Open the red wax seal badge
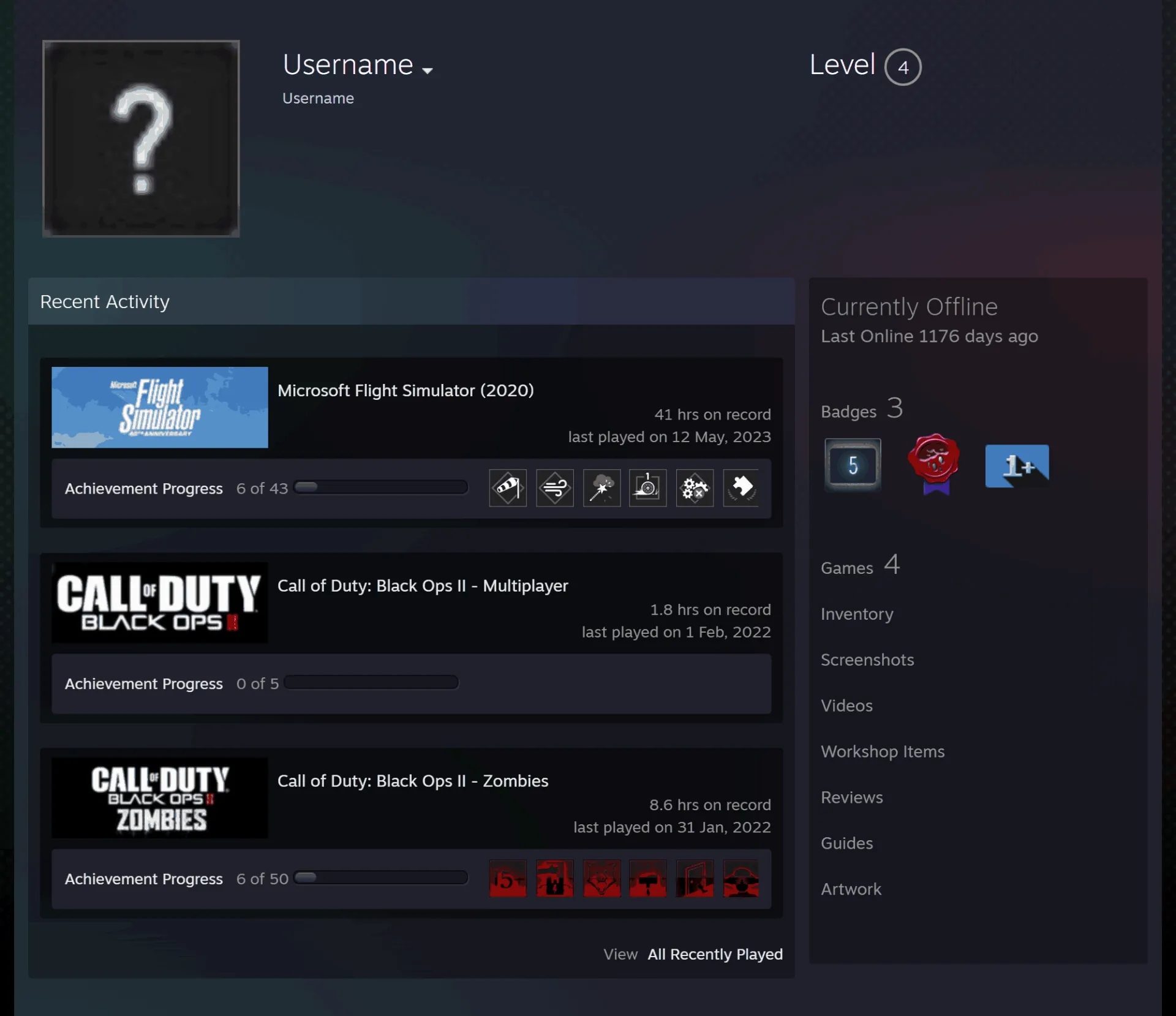1176x1016 pixels. 934,464
